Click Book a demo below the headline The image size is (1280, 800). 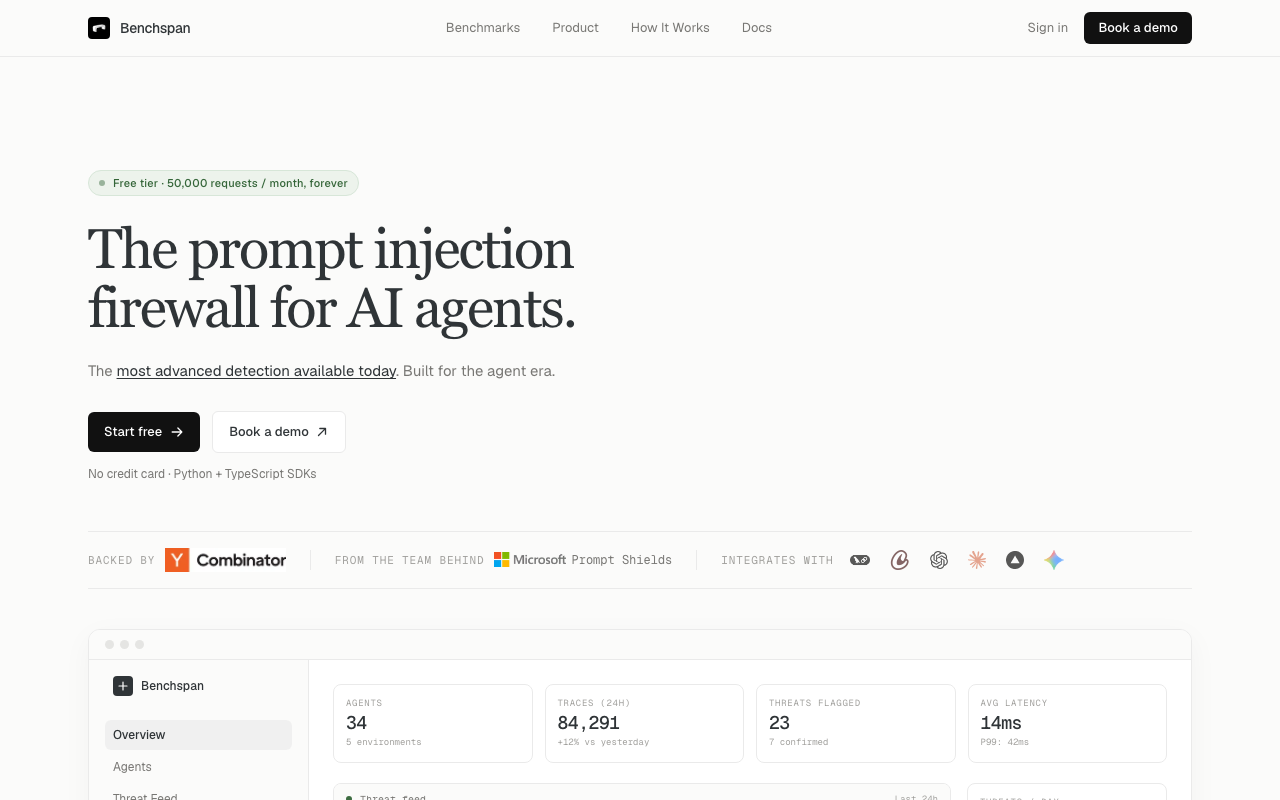[279, 432]
